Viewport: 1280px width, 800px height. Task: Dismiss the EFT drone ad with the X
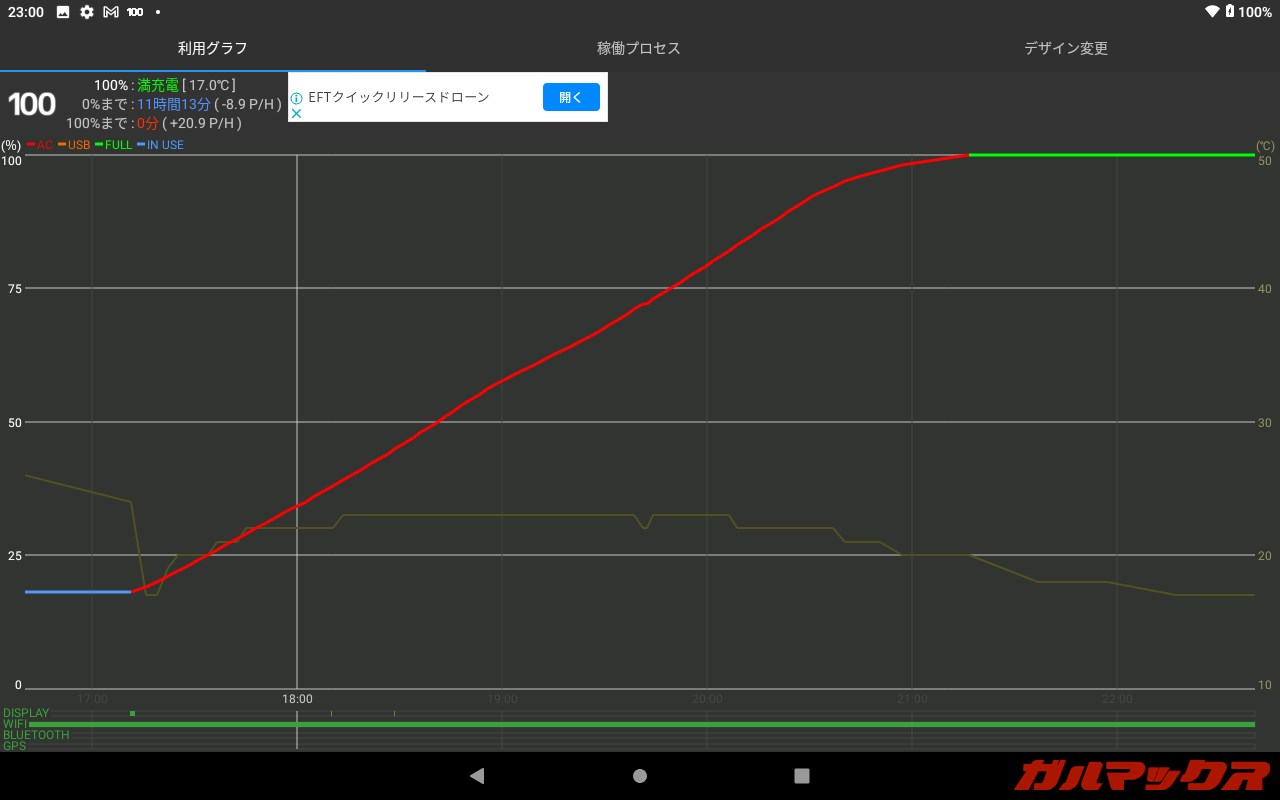tap(296, 114)
